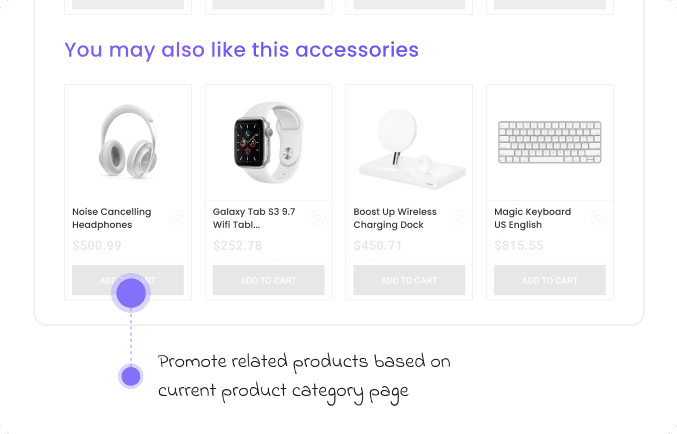677x434 pixels.
Task: Select the white keyboard product picture
Action: 550,142
